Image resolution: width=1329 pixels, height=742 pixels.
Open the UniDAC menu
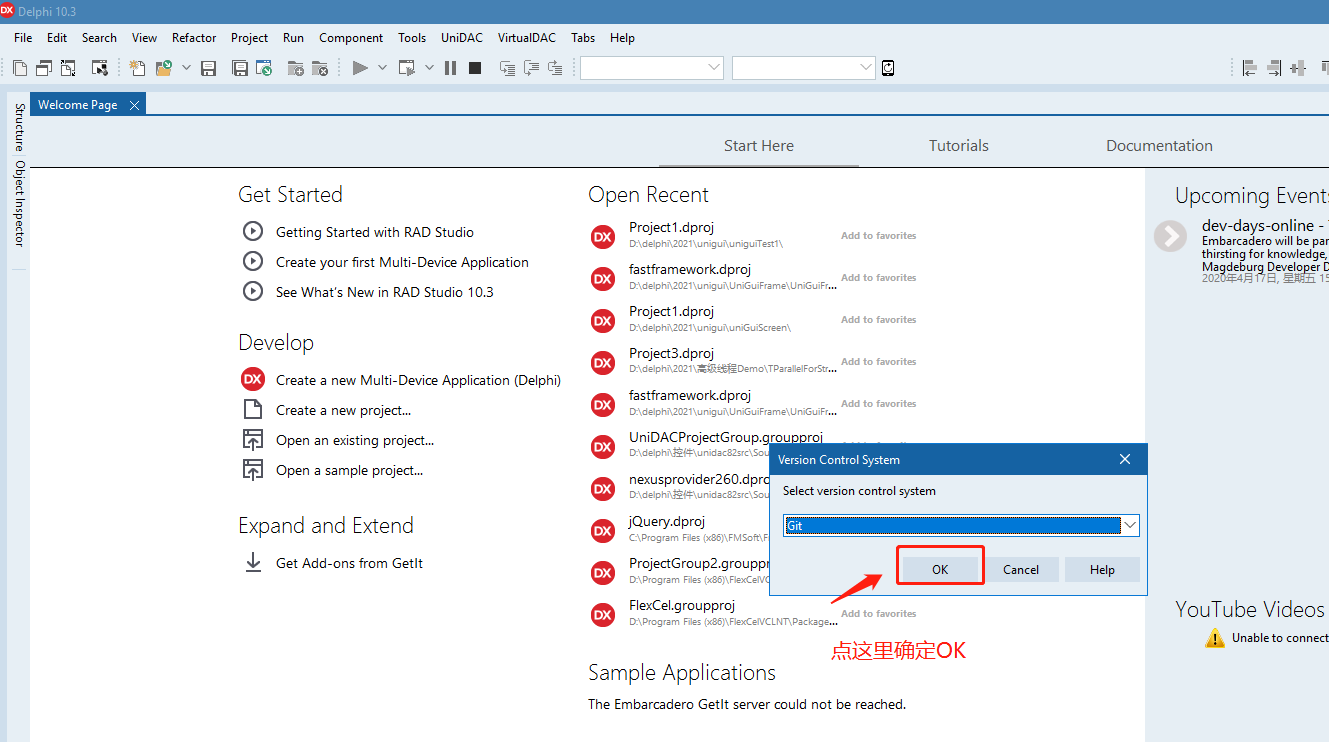(462, 38)
